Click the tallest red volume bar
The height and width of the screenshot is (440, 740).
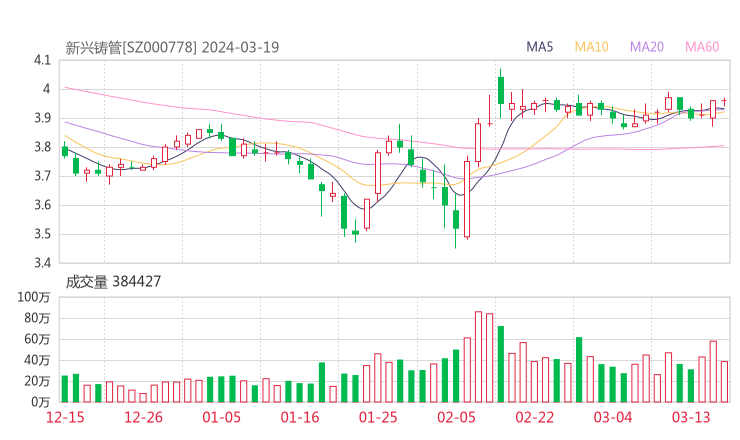pyautogui.click(x=478, y=356)
